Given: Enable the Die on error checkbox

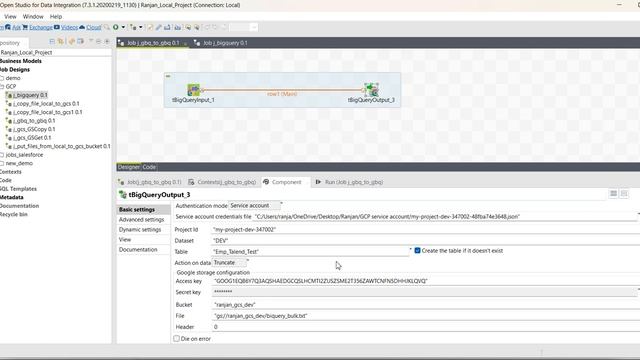Looking at the screenshot, I should (176, 339).
